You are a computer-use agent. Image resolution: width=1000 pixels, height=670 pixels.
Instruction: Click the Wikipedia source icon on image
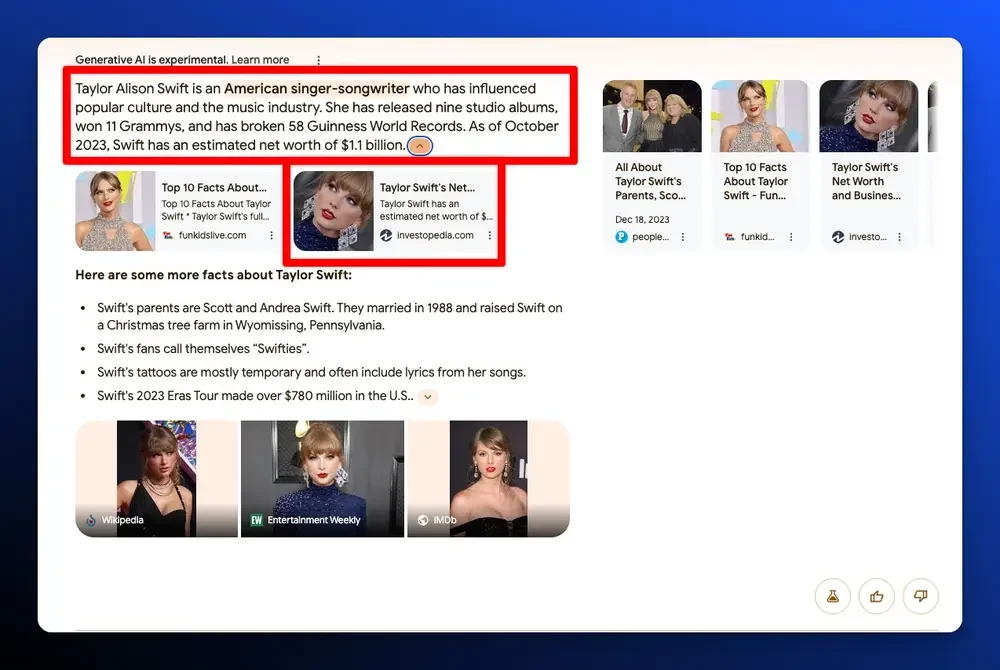pyautogui.click(x=91, y=520)
